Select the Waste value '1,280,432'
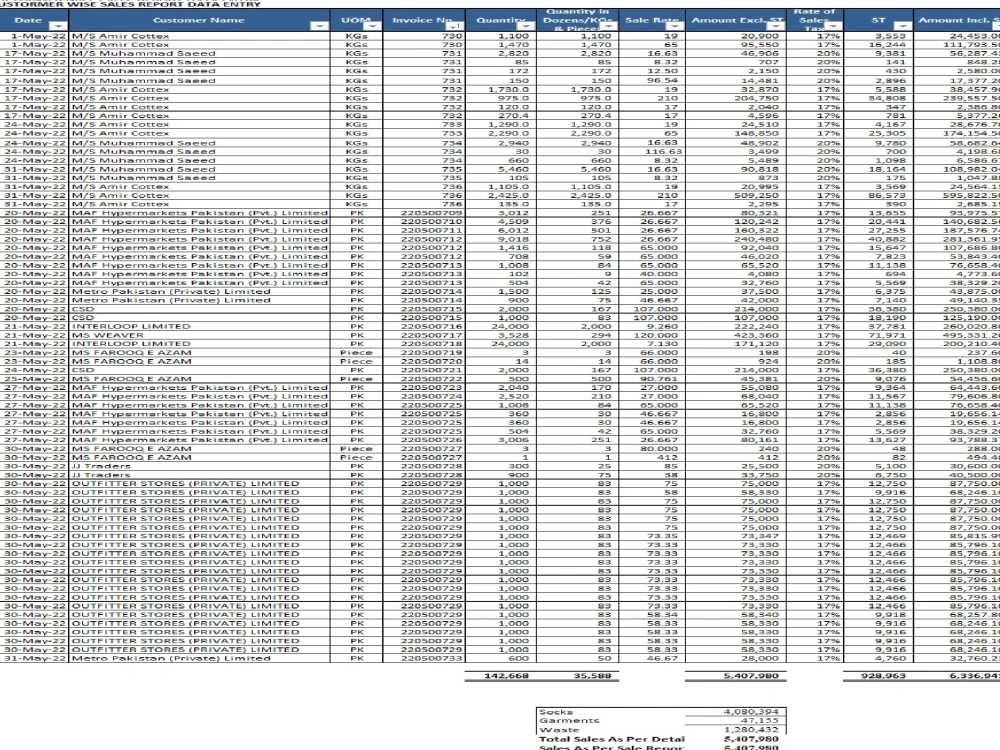Image resolution: width=1000 pixels, height=750 pixels. coord(751,730)
